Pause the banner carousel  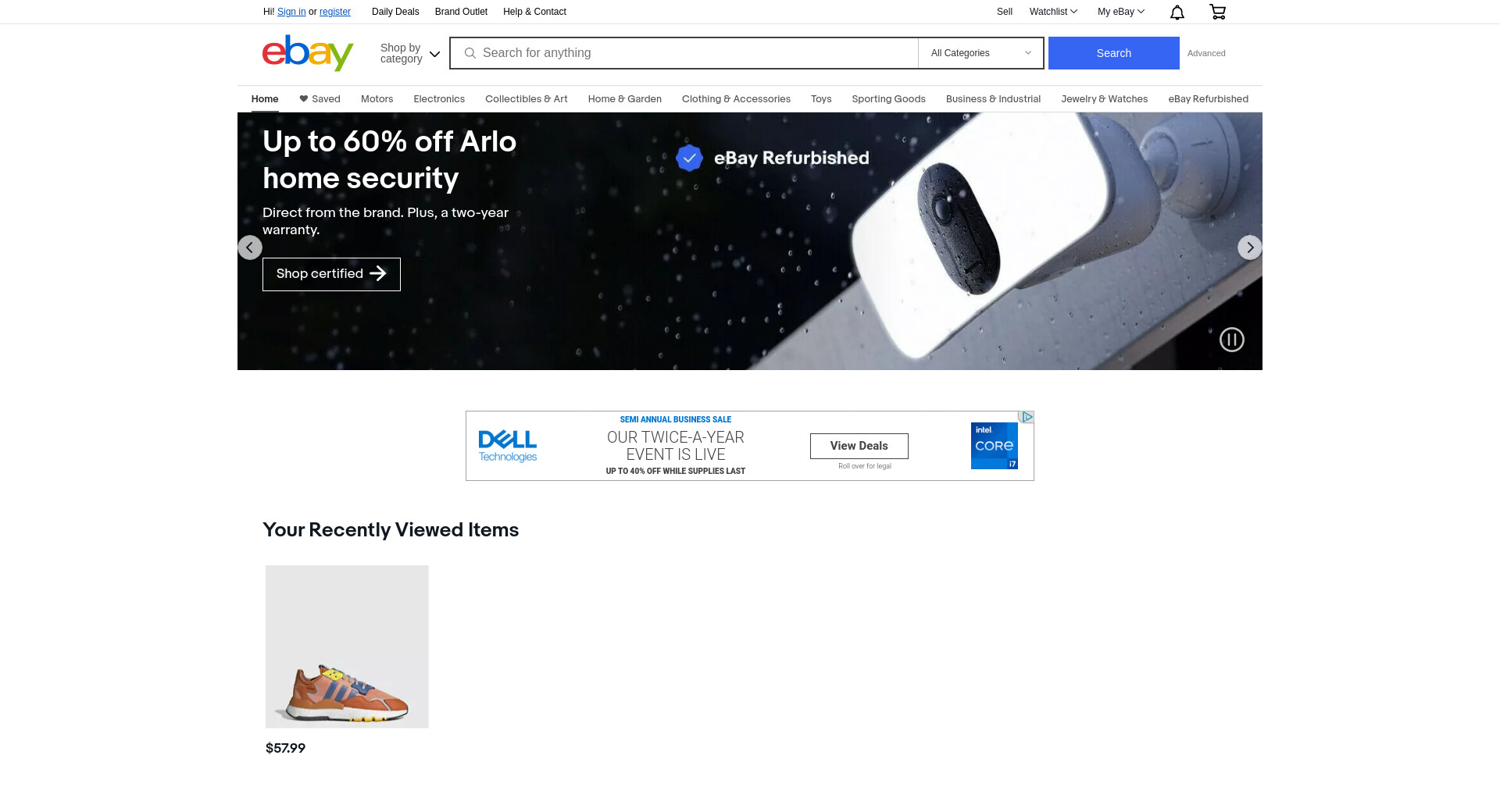pyautogui.click(x=1232, y=340)
